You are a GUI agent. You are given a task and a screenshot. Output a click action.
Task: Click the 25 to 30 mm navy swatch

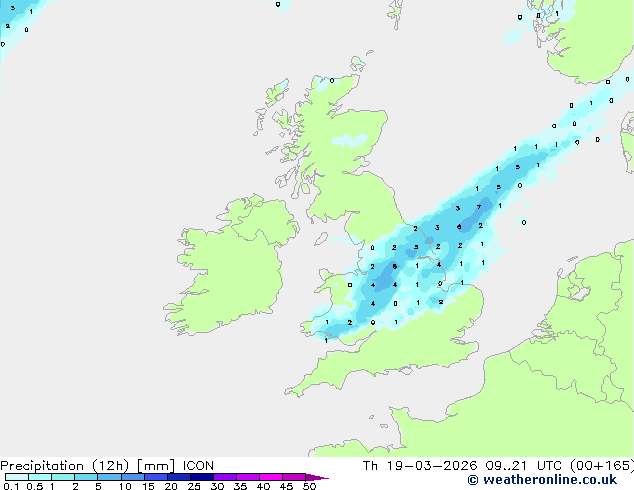(x=202, y=477)
